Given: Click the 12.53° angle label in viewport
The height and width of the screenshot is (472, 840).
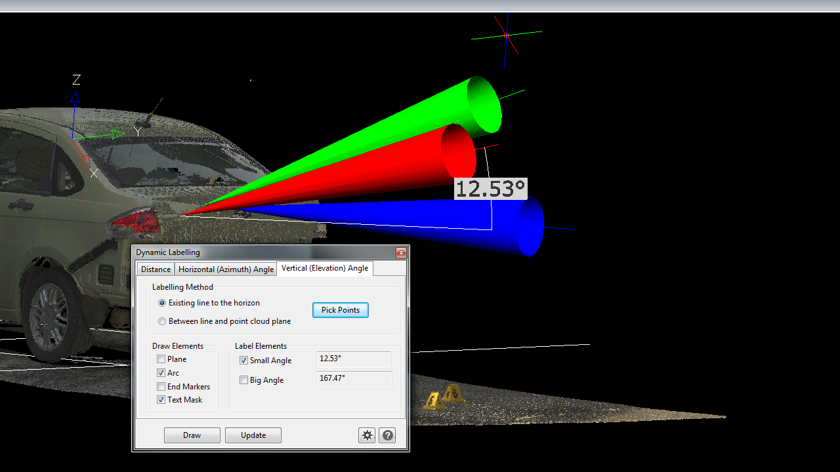Looking at the screenshot, I should tap(490, 189).
